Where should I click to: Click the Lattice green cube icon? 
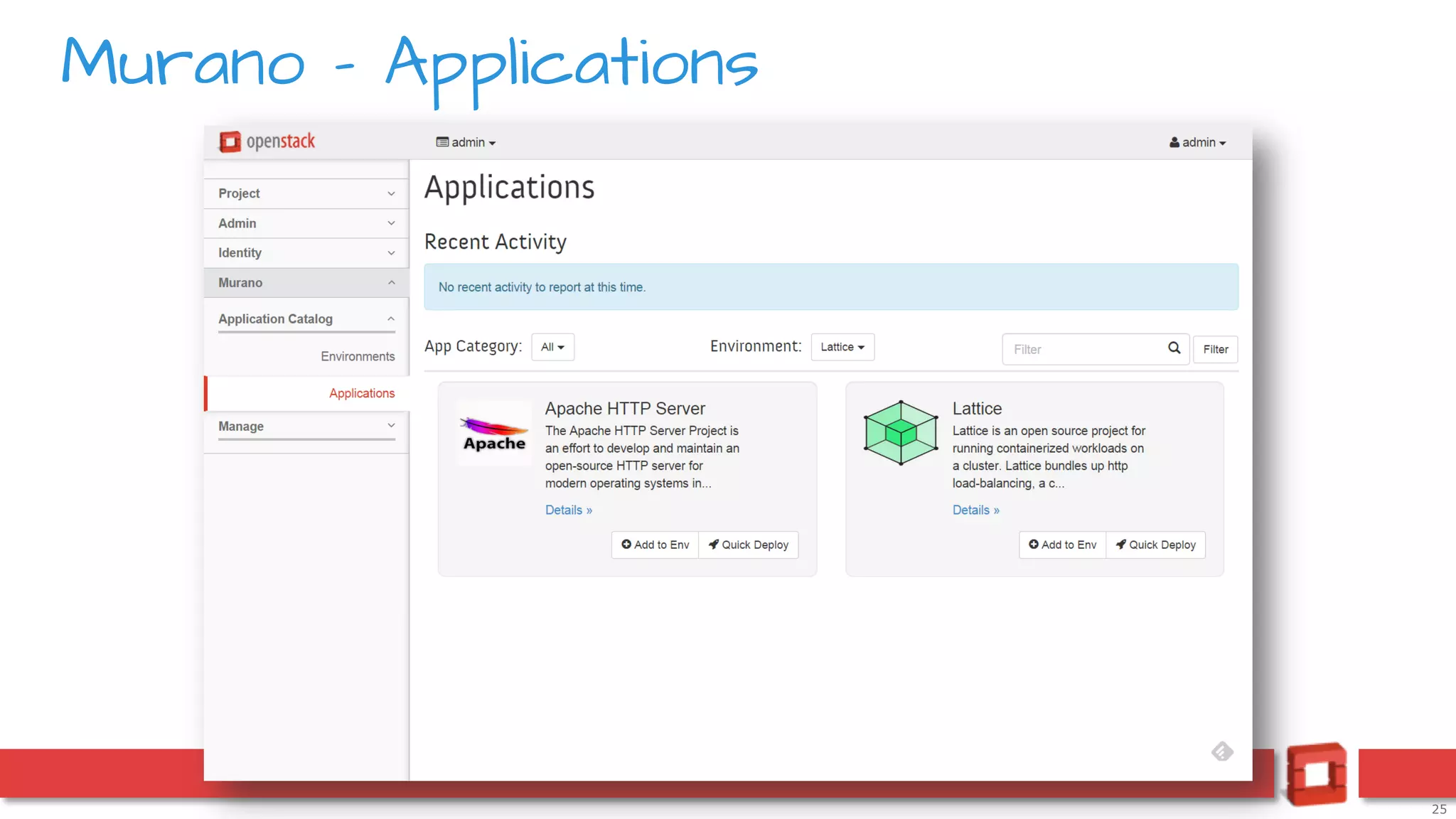click(x=901, y=433)
